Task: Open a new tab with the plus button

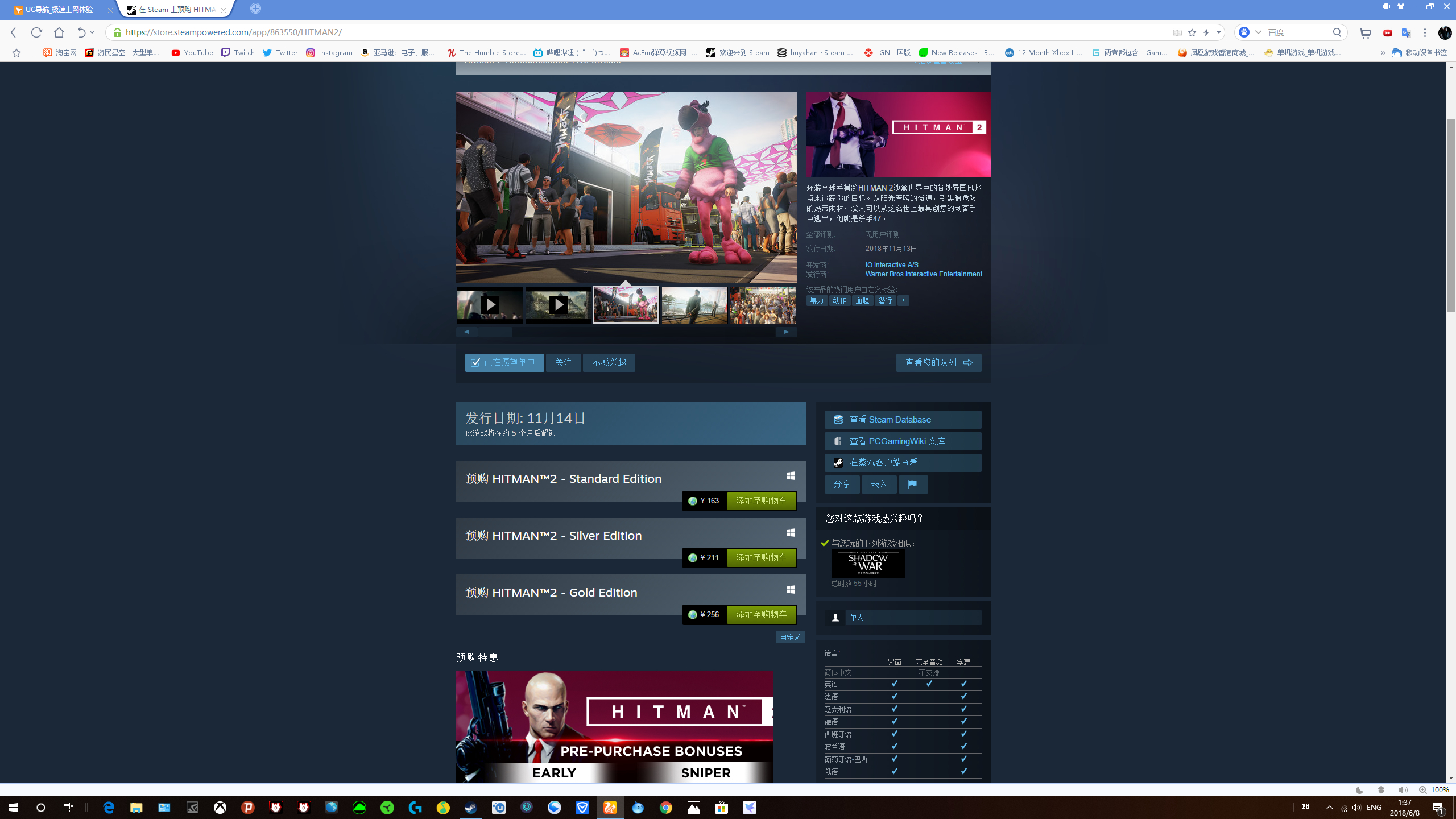Action: coord(255,9)
